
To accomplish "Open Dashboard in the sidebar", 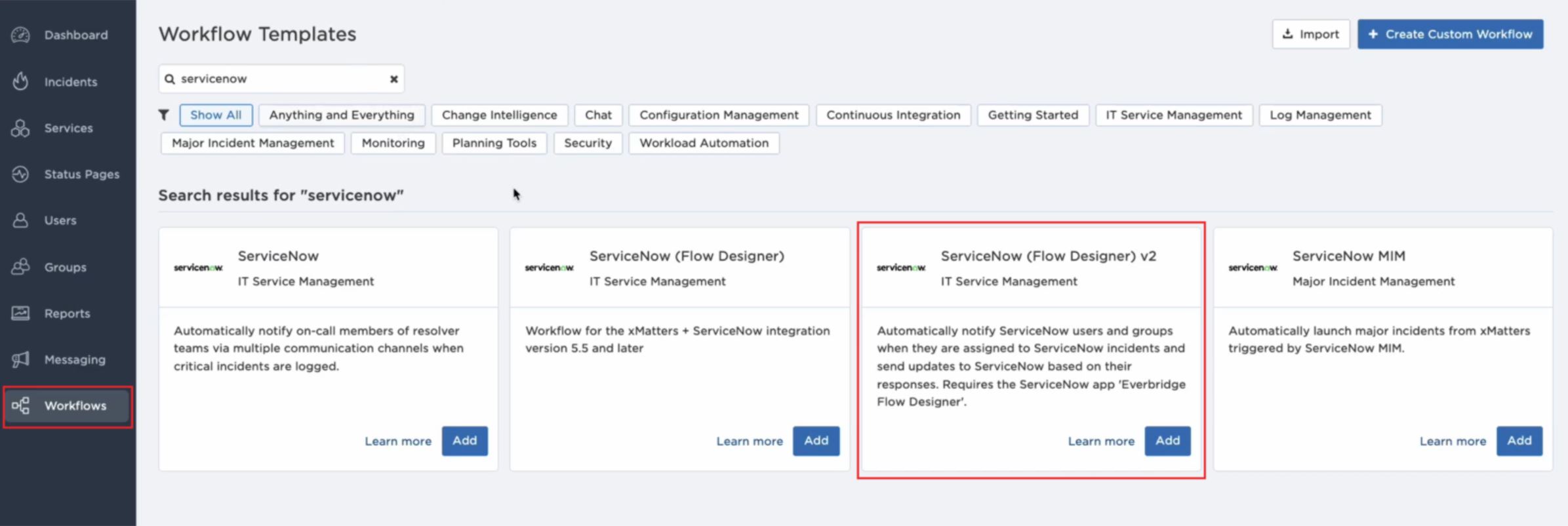I will [68, 35].
